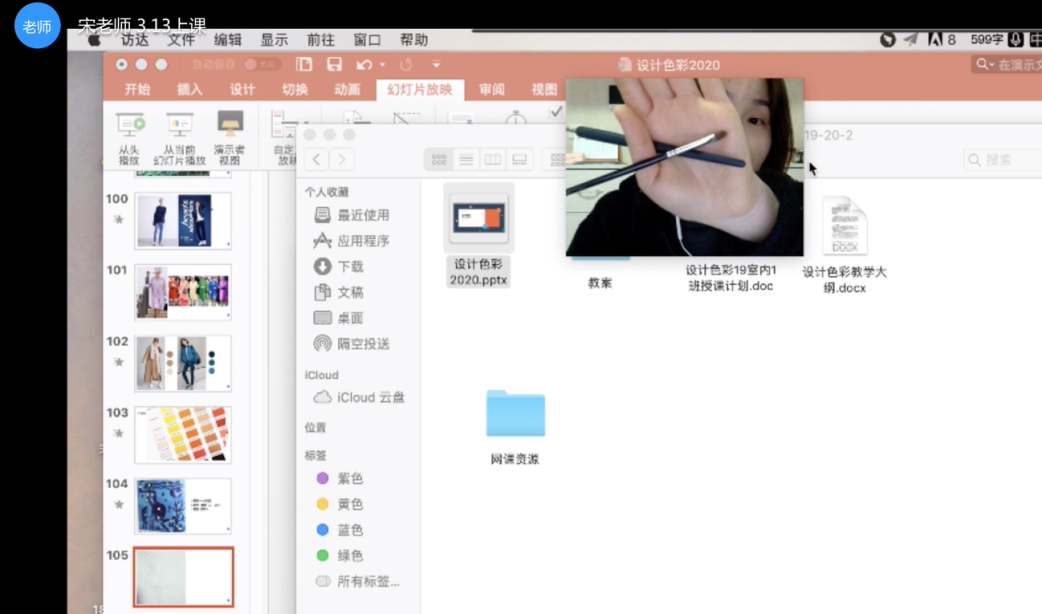The width and height of the screenshot is (1042, 614).
Task: Open the undo history dropdown arrow
Action: (381, 65)
